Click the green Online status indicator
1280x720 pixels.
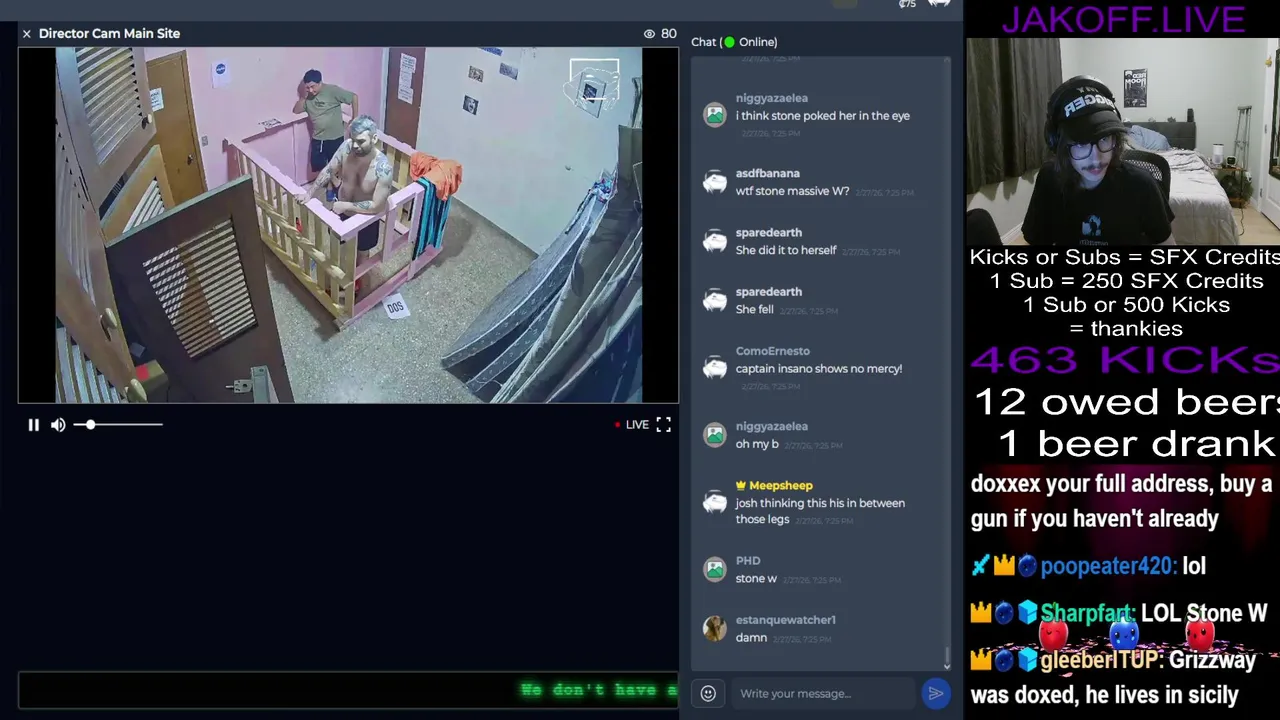pyautogui.click(x=729, y=42)
